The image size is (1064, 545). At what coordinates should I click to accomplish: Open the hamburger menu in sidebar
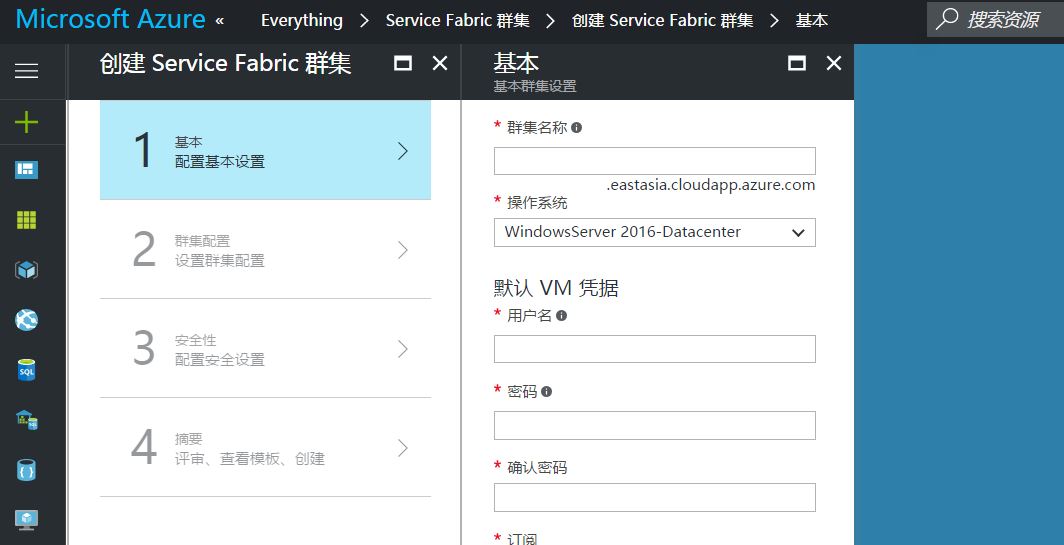26,71
